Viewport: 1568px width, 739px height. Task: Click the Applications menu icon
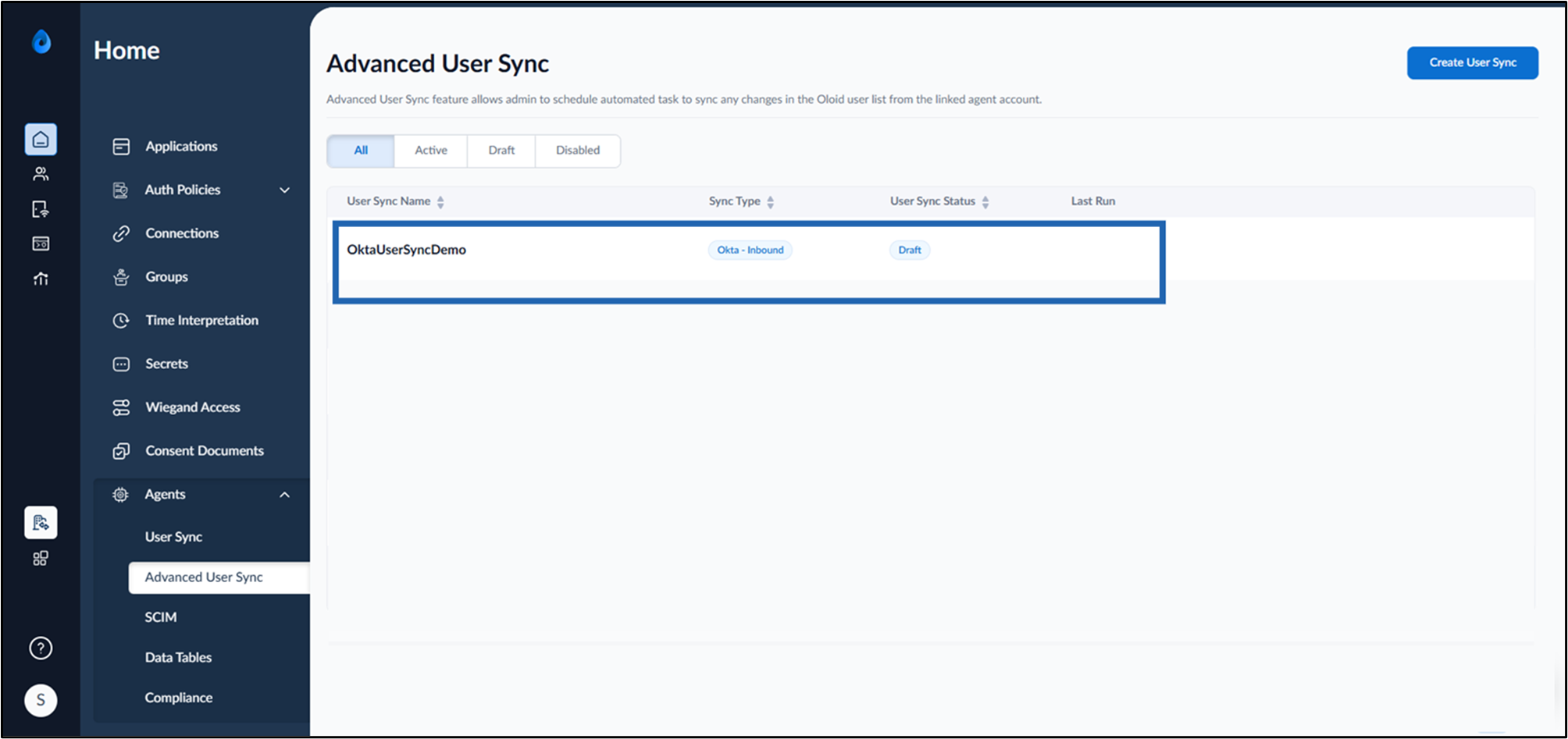point(121,147)
